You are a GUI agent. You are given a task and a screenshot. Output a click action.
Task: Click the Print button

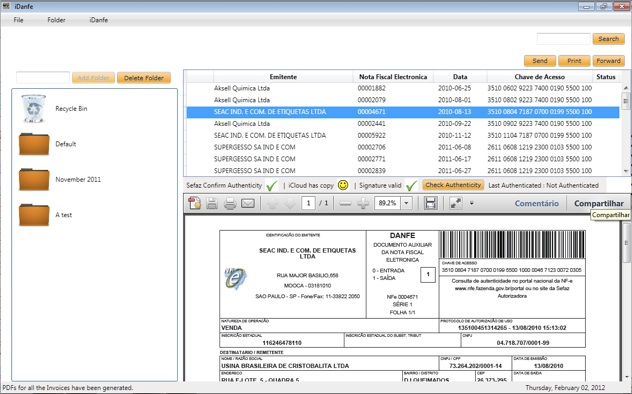[x=574, y=61]
